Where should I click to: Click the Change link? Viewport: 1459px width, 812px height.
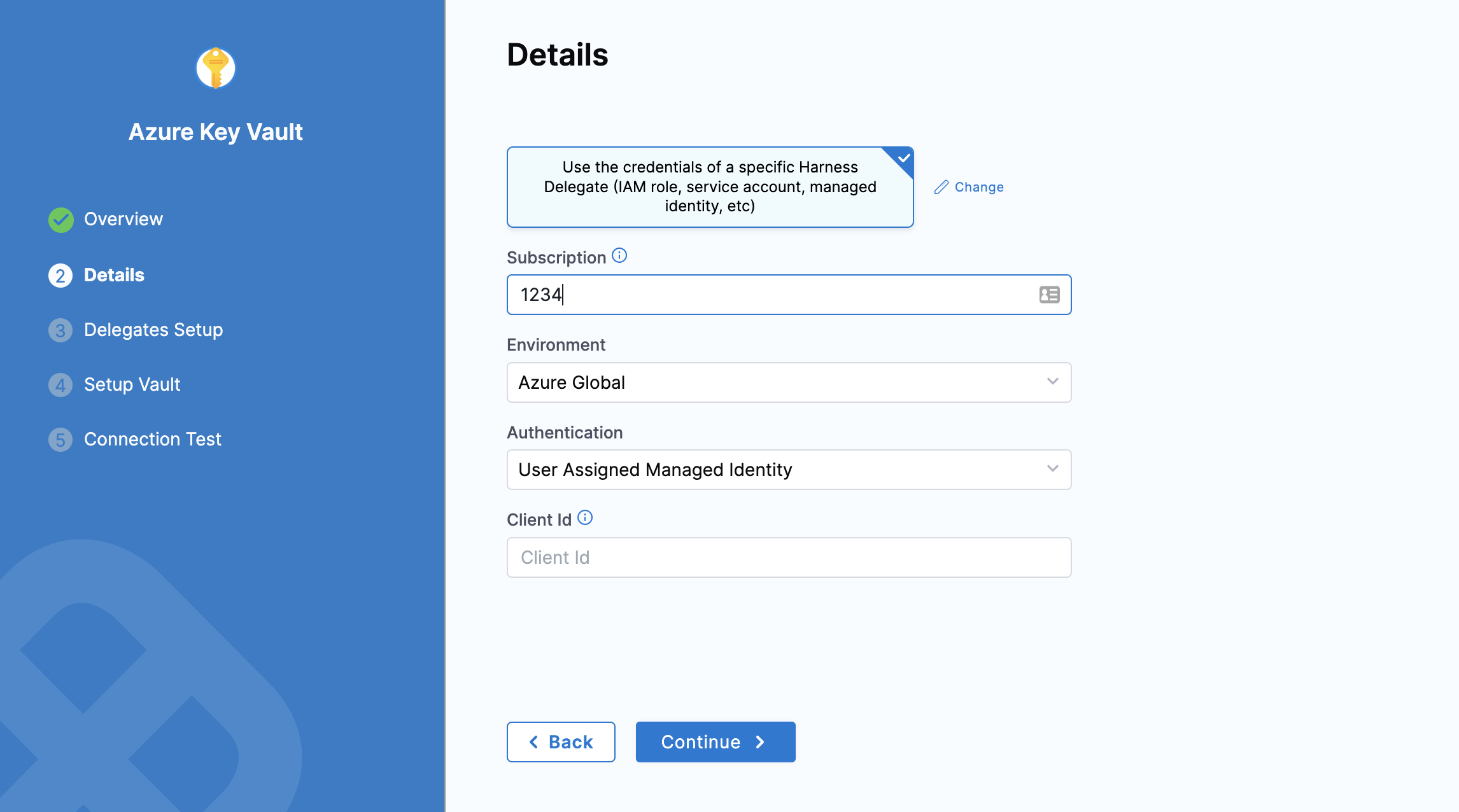click(x=979, y=187)
